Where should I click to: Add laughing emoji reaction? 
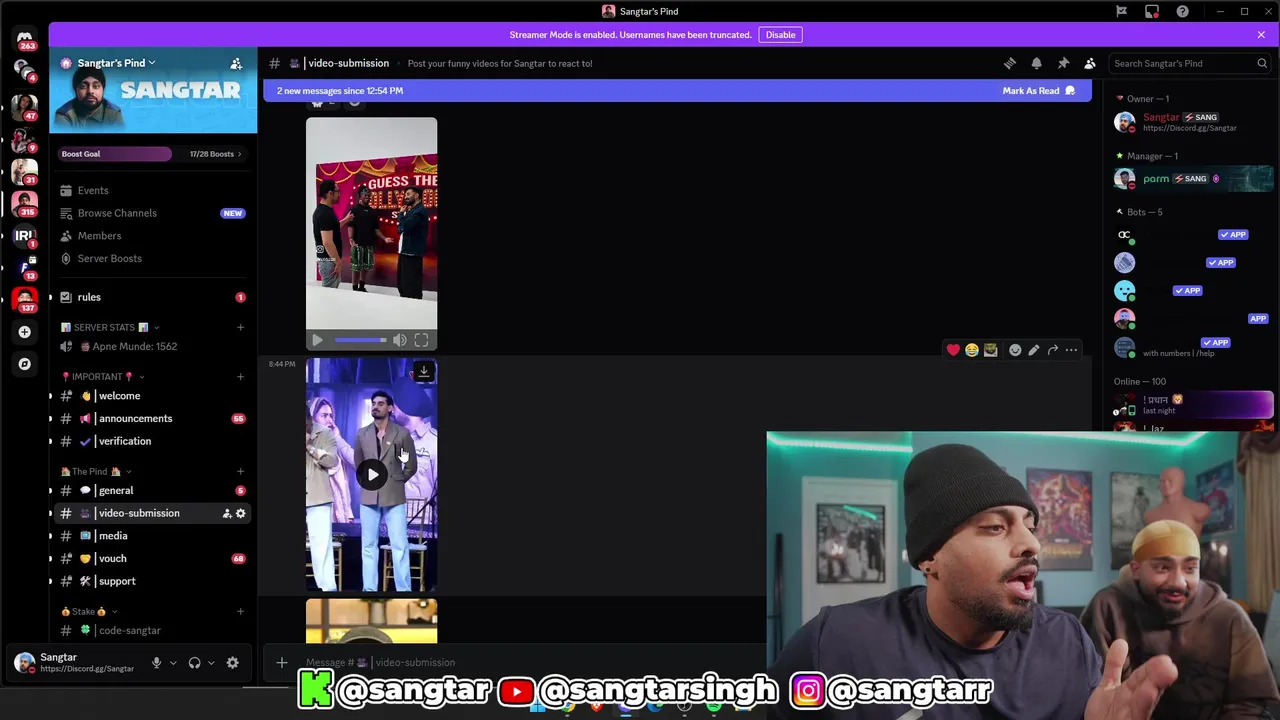[x=972, y=350]
